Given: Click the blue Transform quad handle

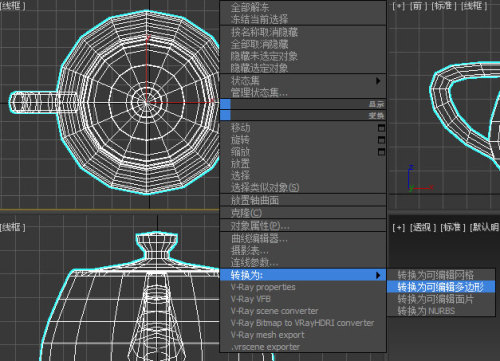Looking at the screenshot, I should coord(225,115).
